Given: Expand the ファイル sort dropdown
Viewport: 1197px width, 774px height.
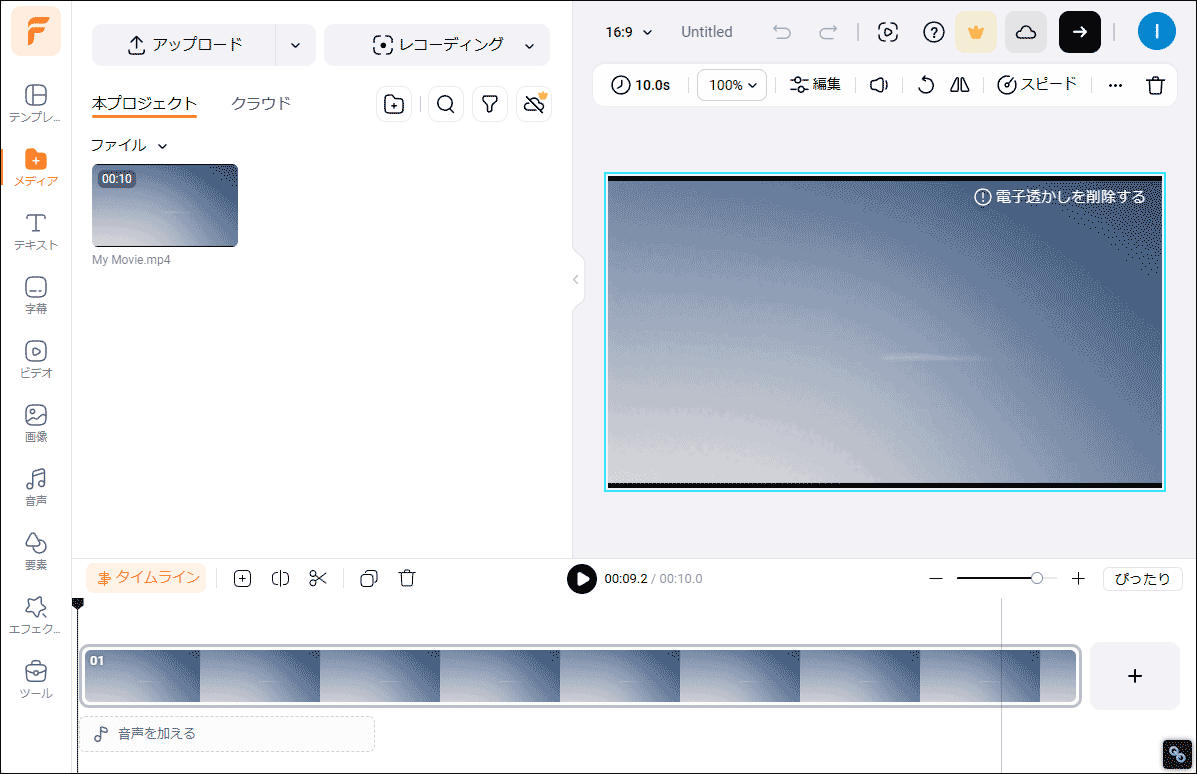Looking at the screenshot, I should pyautogui.click(x=128, y=145).
